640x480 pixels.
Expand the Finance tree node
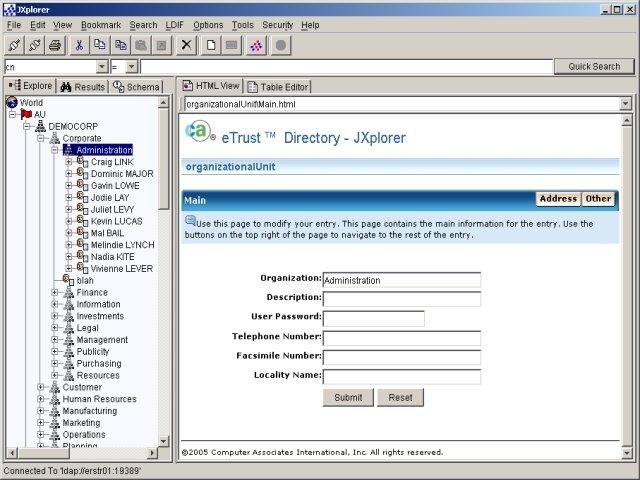point(56,293)
